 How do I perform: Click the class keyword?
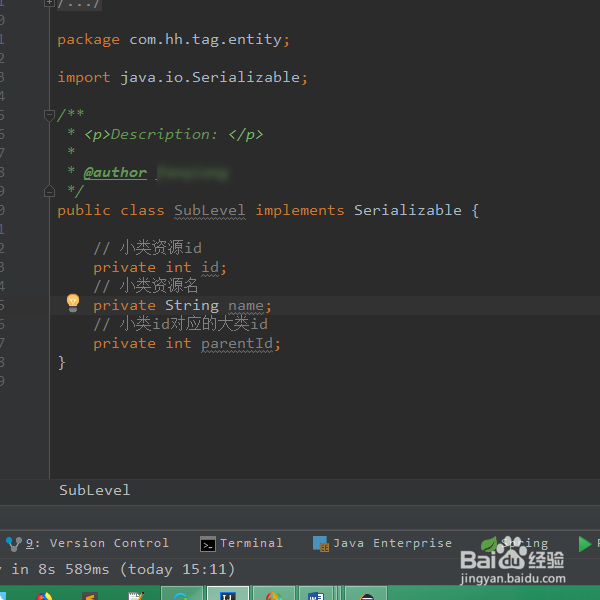click(x=142, y=210)
